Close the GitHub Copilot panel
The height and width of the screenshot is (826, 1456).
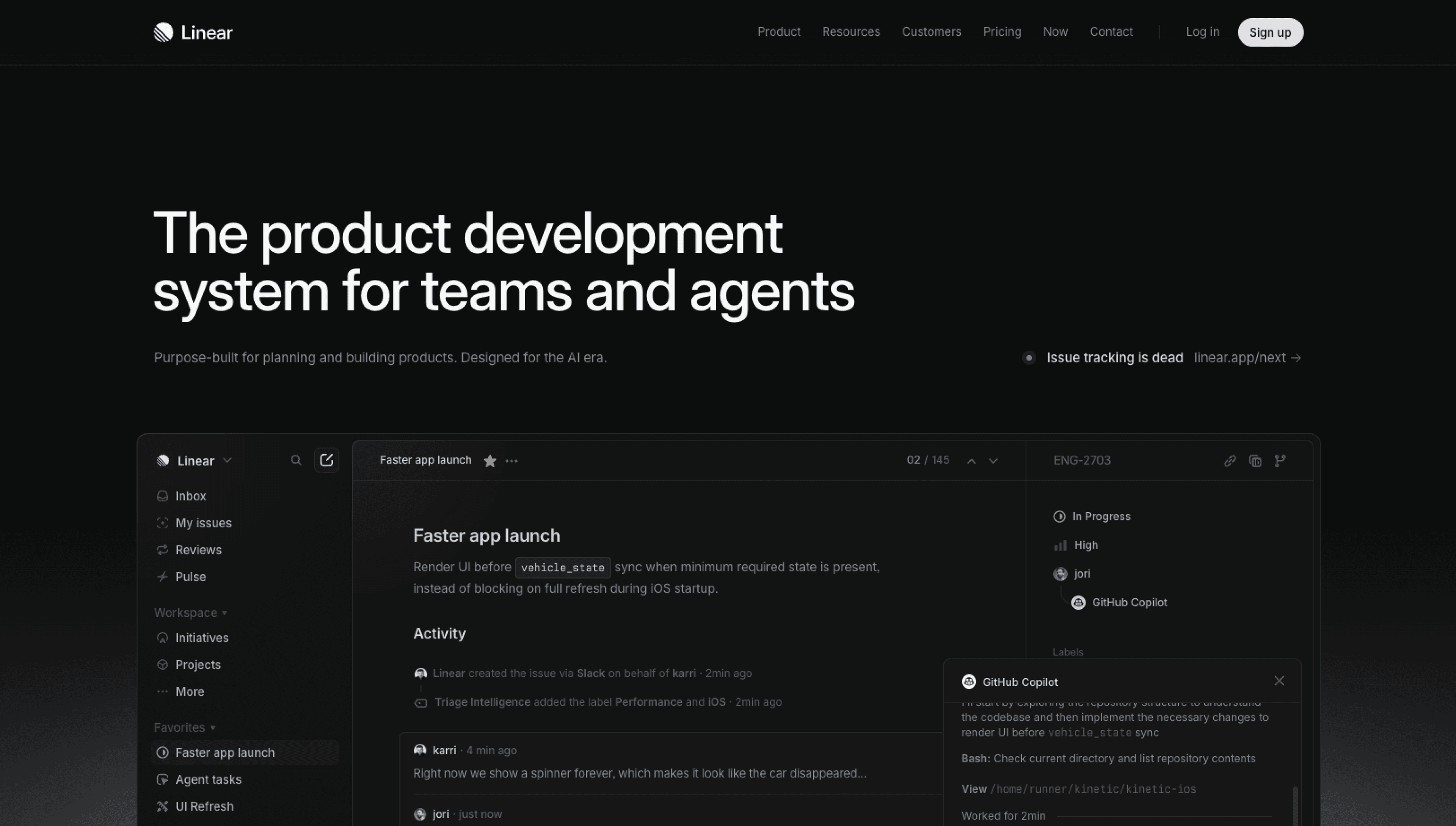pos(1279,681)
